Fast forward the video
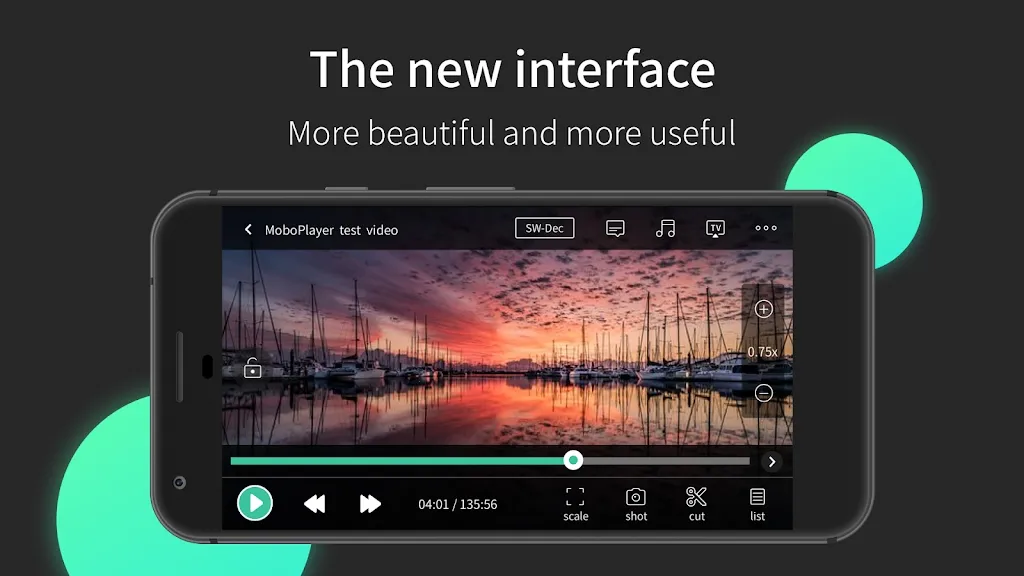Screen dimensions: 1024x576 click(368, 503)
